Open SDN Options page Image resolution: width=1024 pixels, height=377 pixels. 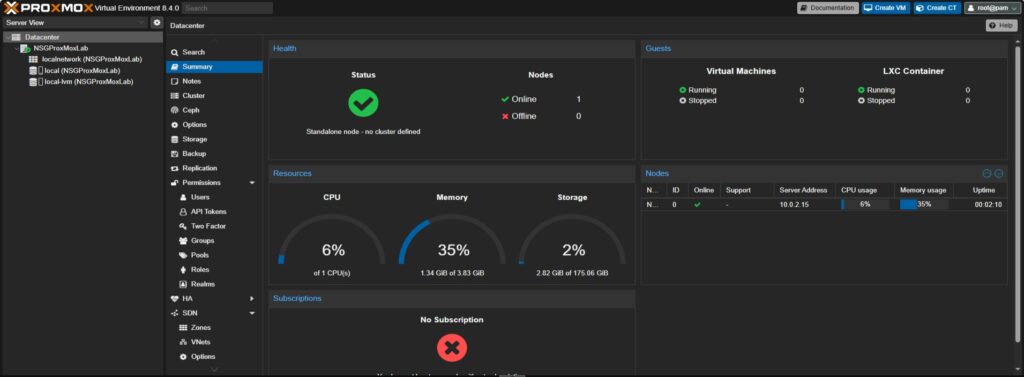point(214,357)
